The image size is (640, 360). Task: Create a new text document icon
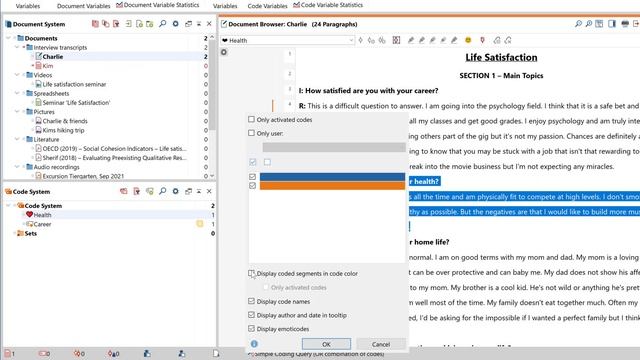coord(139,24)
